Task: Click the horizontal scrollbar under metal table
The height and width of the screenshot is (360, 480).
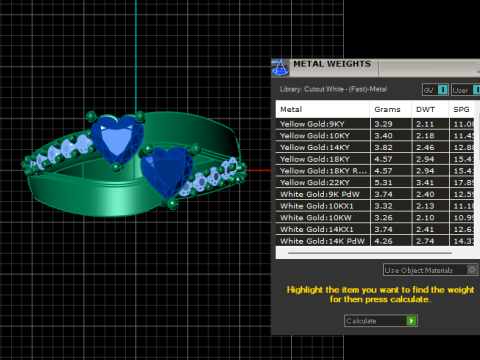Action: point(370,253)
